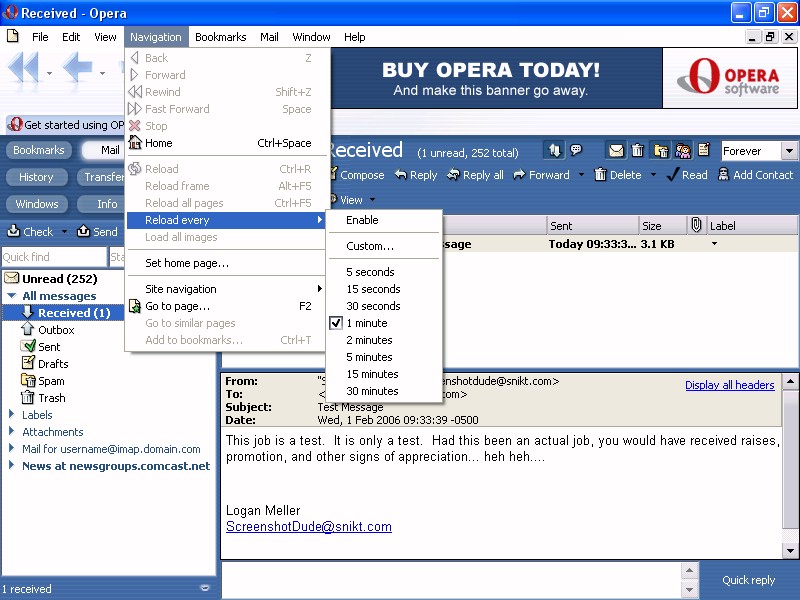The height and width of the screenshot is (600, 800).
Task: Click the Size column header
Action: (x=662, y=226)
